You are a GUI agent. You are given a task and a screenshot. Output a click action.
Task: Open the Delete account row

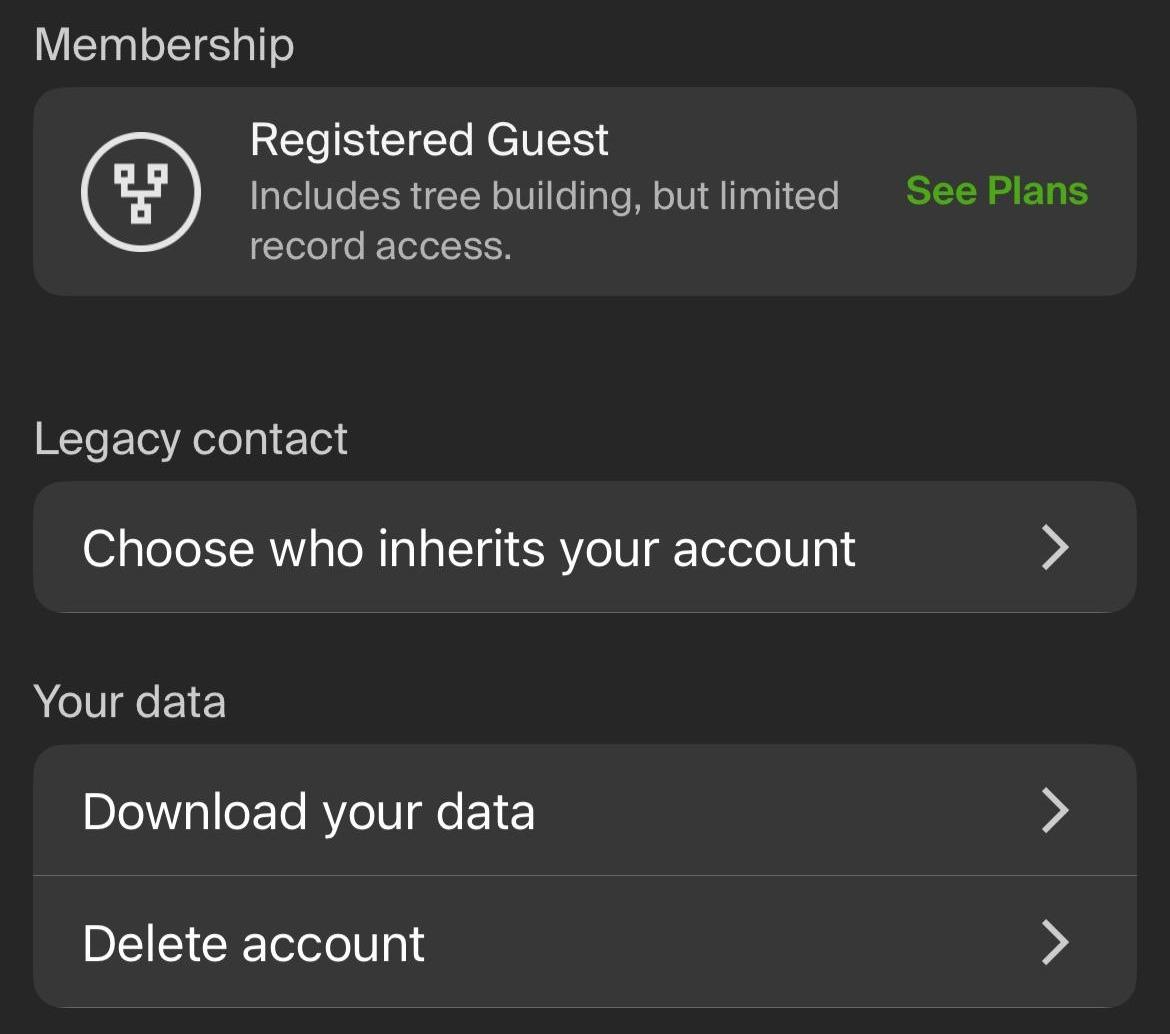coord(584,943)
